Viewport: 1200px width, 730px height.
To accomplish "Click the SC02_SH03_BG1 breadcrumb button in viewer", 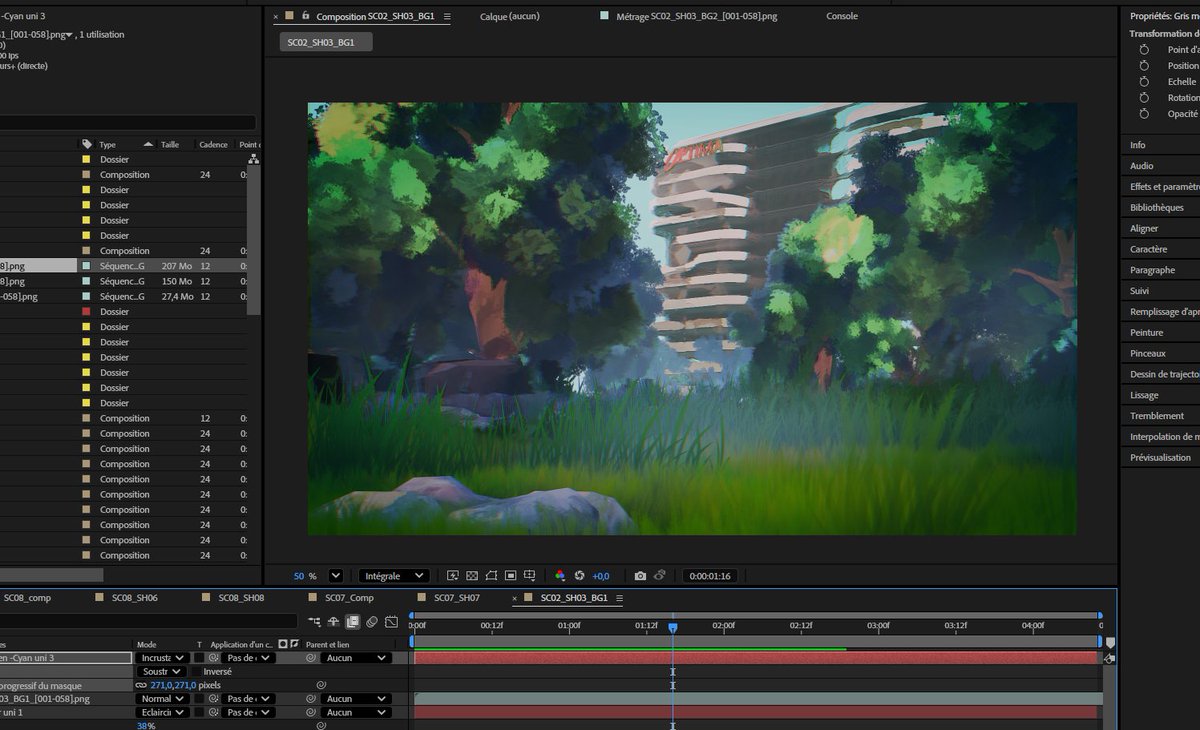I will click(x=326, y=42).
